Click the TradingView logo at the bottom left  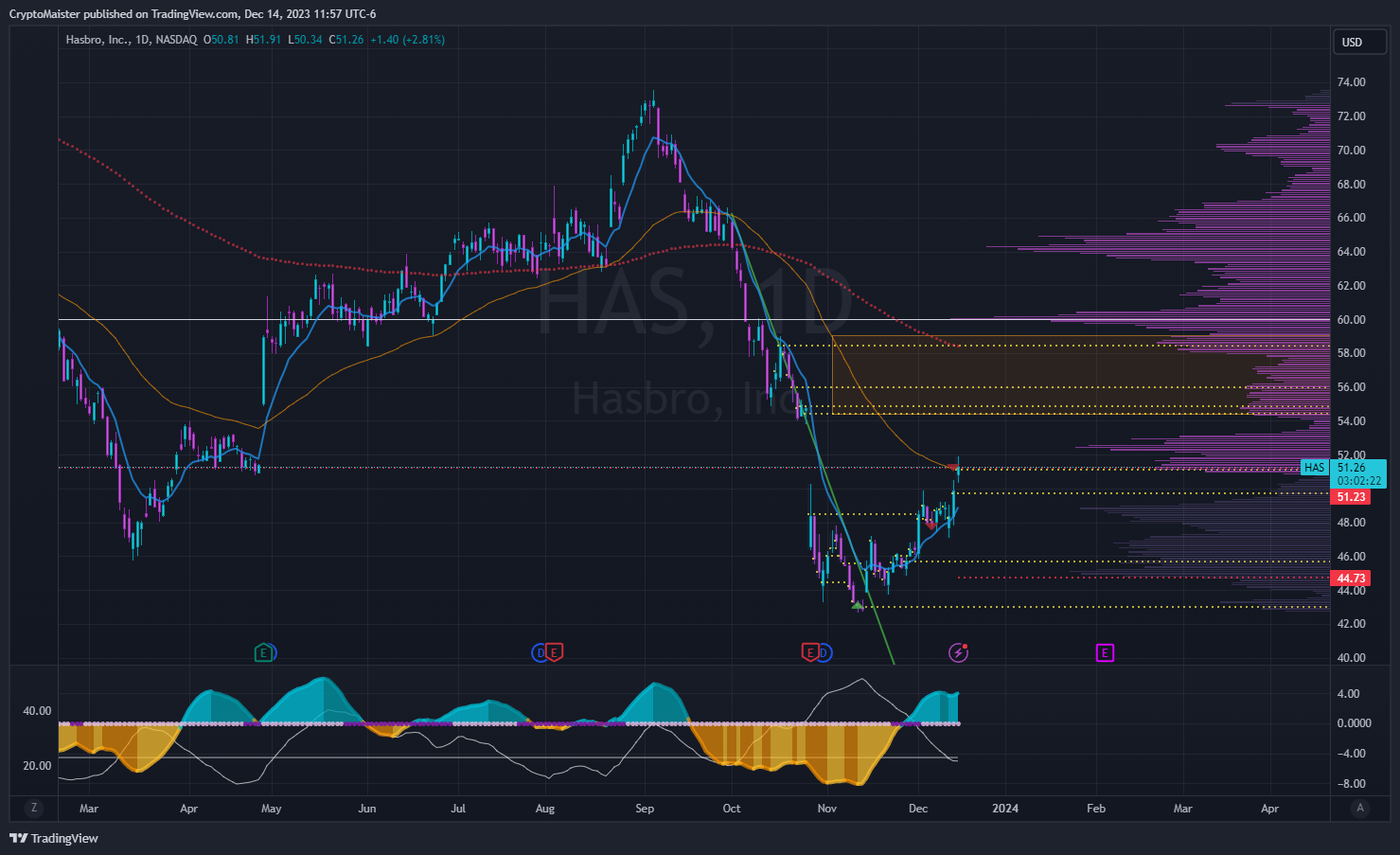point(54,838)
